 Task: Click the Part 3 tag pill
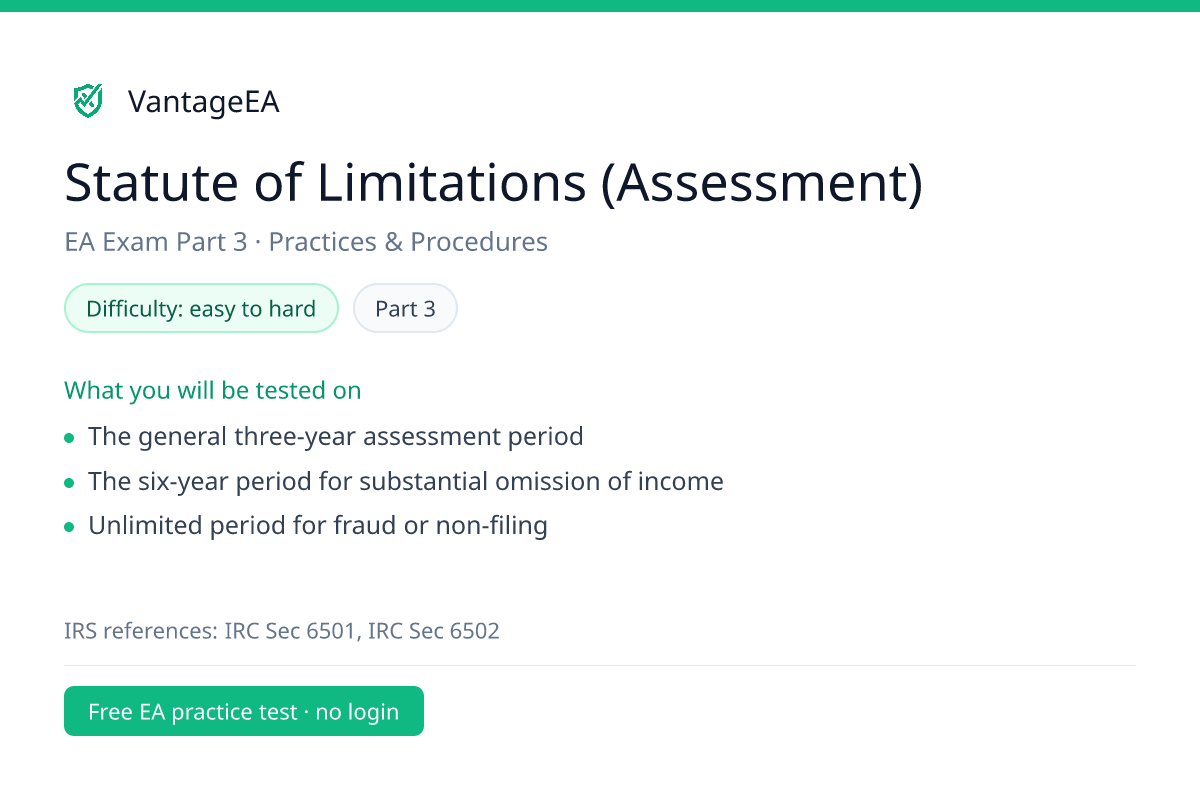(x=405, y=309)
